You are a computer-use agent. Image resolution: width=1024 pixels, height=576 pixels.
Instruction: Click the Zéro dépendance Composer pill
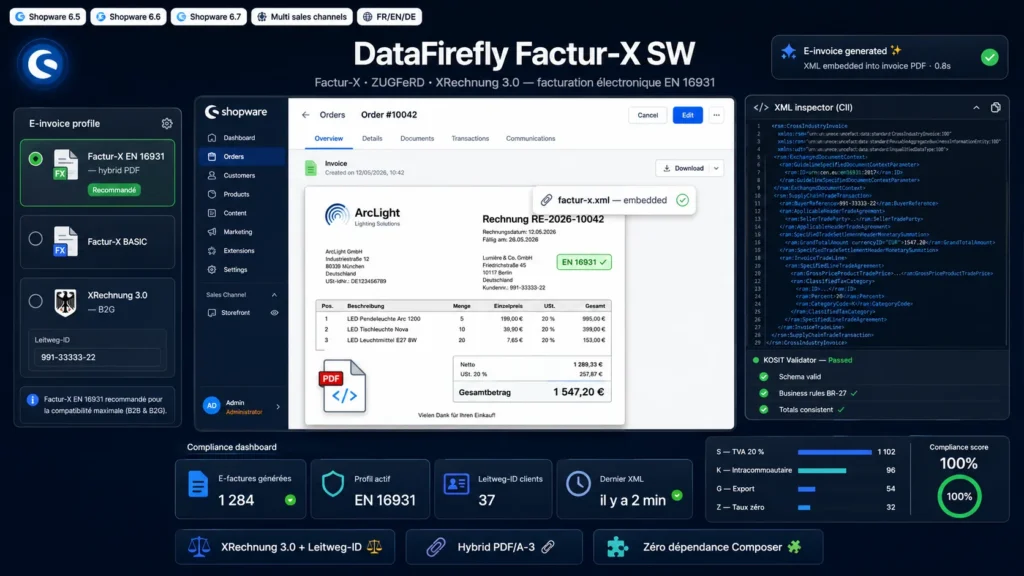[709, 547]
